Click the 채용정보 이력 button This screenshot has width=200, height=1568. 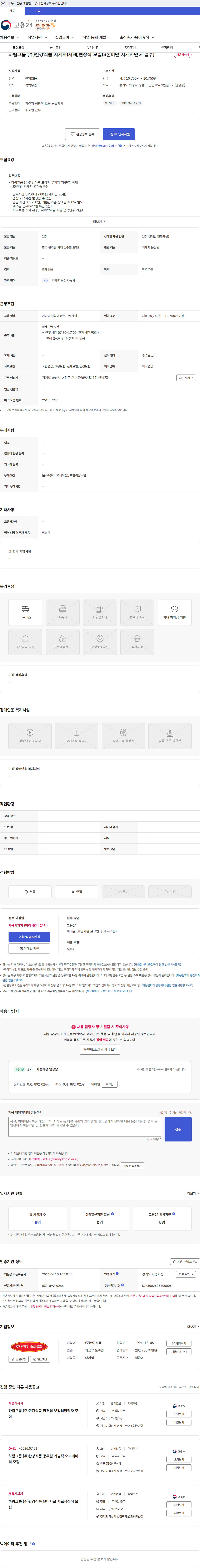(179, 1352)
